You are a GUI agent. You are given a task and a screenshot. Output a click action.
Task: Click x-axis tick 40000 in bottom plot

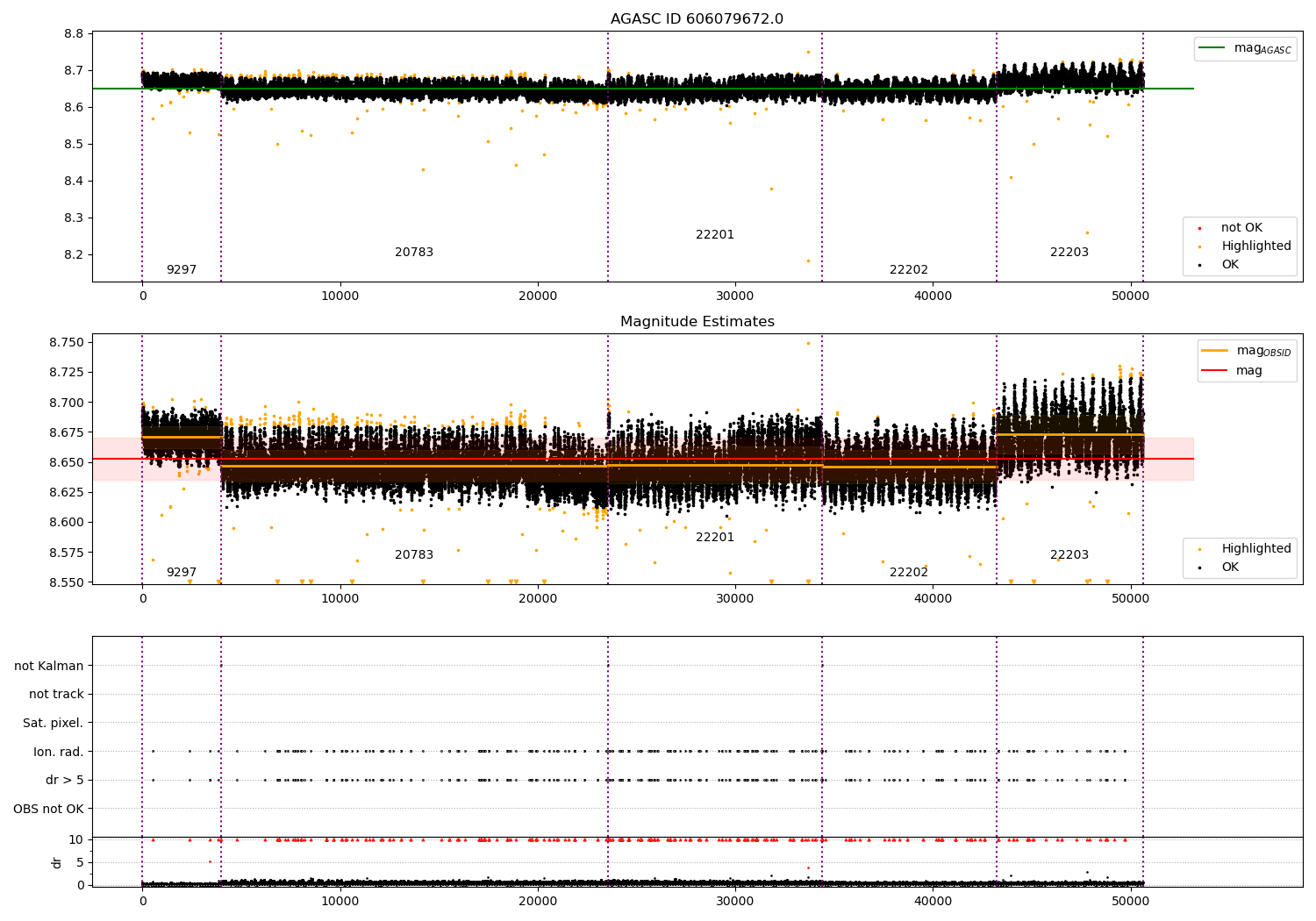click(x=933, y=902)
